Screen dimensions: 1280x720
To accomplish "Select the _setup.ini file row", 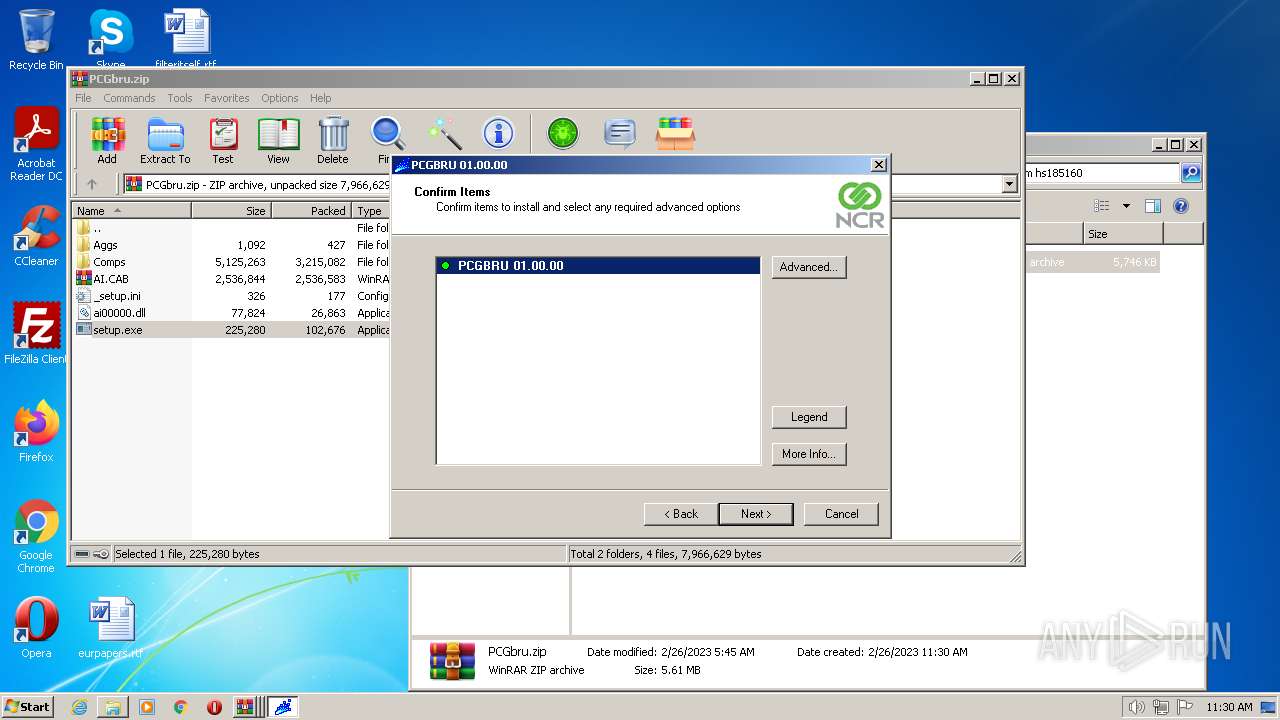I will pyautogui.click(x=231, y=296).
